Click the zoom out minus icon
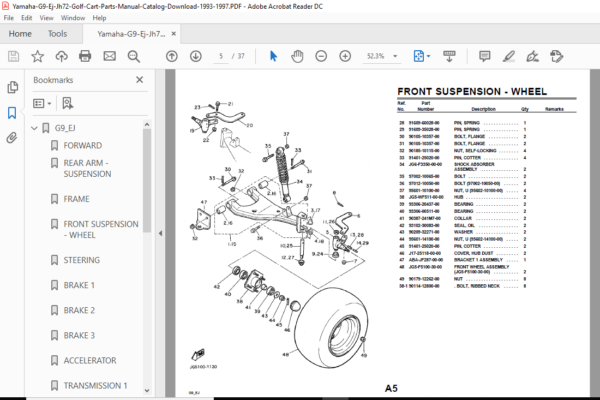The image size is (600, 400). coord(321,56)
